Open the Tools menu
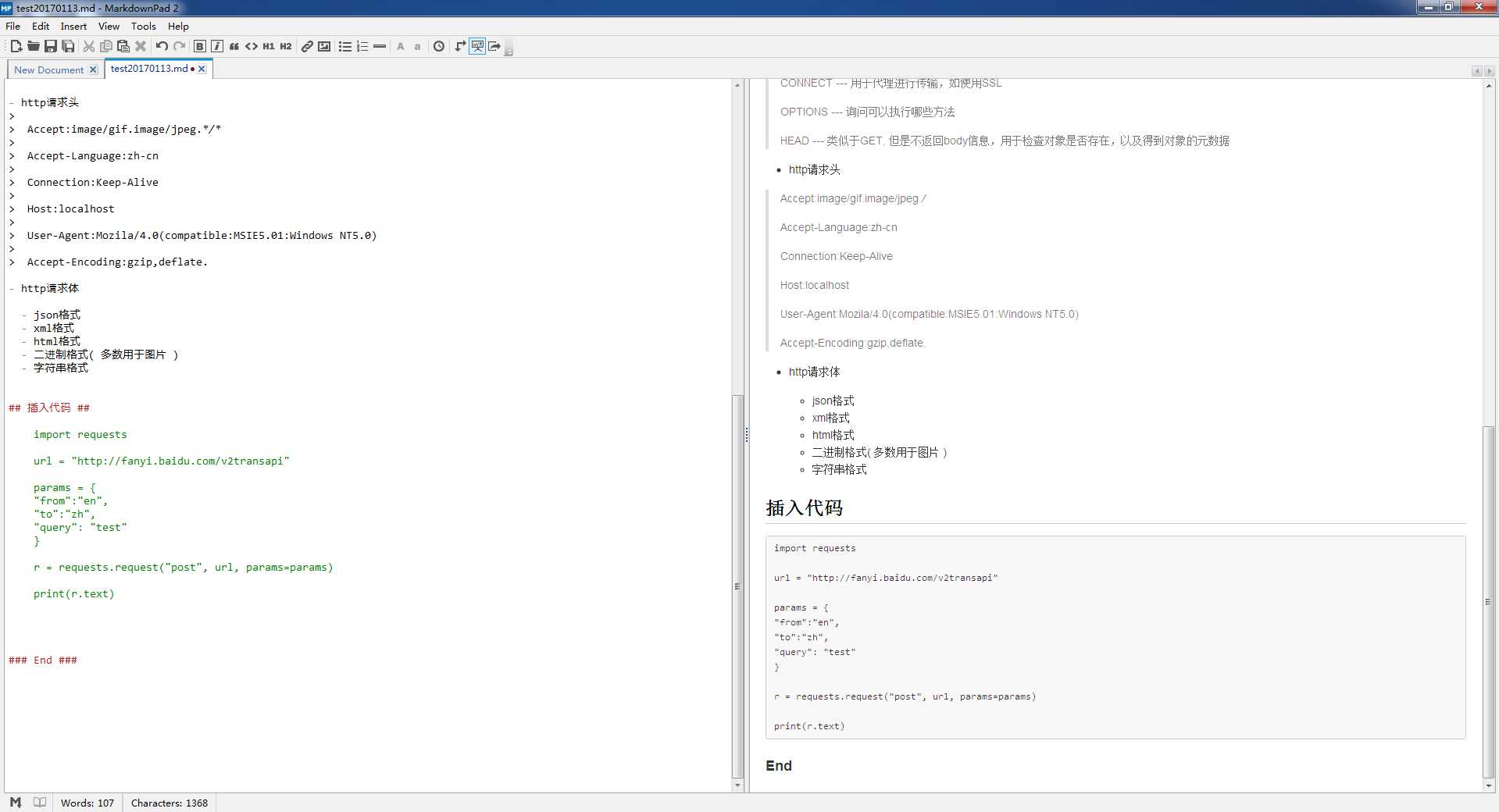 coord(143,26)
